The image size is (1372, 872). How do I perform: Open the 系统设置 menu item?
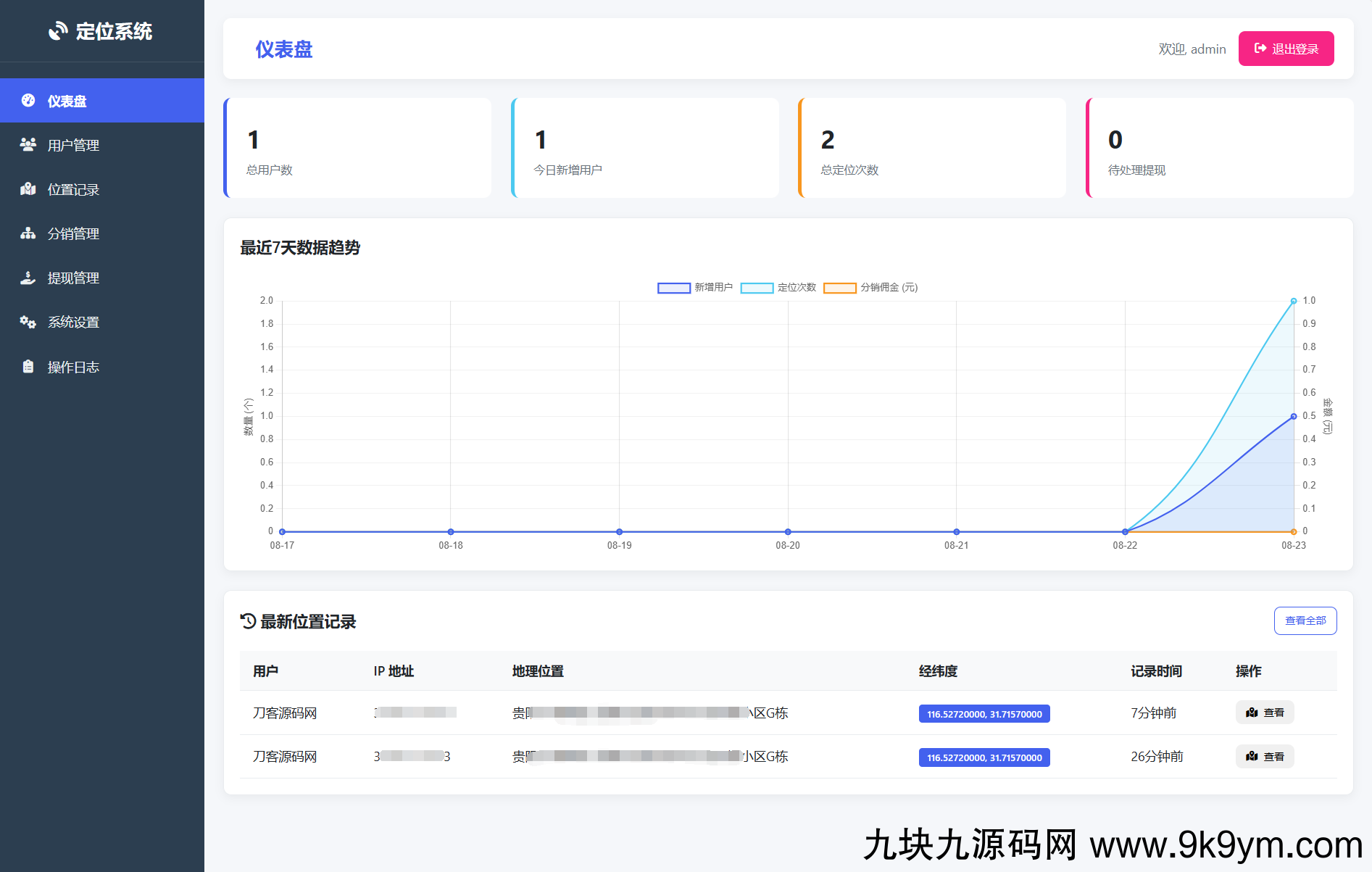[x=73, y=322]
